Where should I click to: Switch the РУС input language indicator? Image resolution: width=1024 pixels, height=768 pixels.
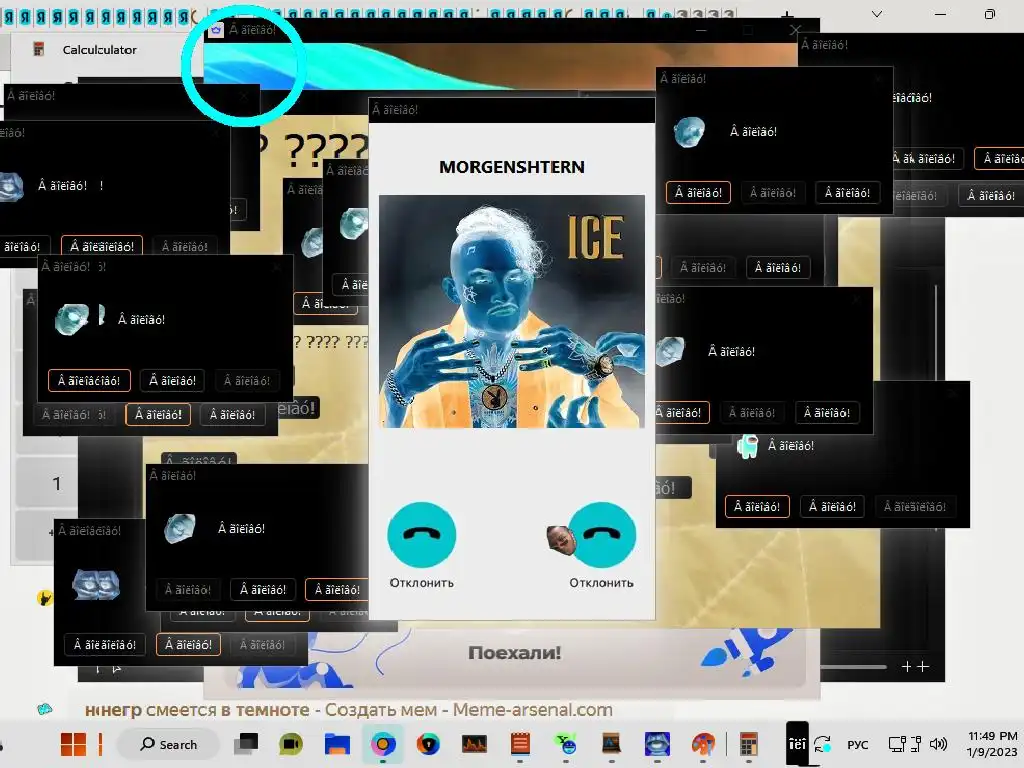(x=857, y=744)
